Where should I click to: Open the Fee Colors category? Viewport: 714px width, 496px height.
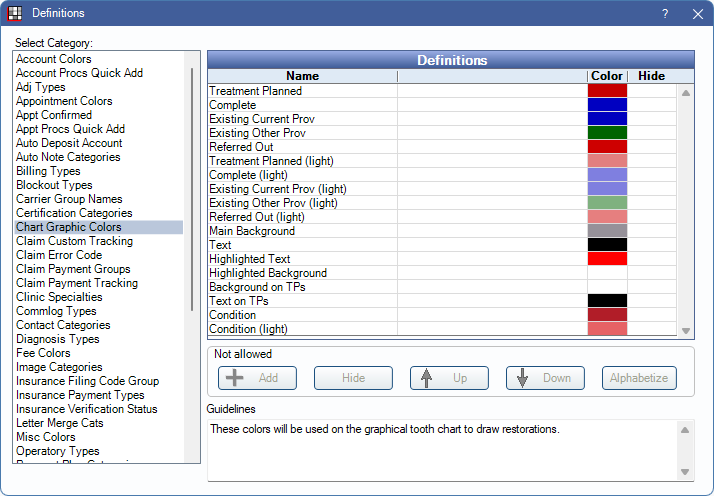(43, 353)
